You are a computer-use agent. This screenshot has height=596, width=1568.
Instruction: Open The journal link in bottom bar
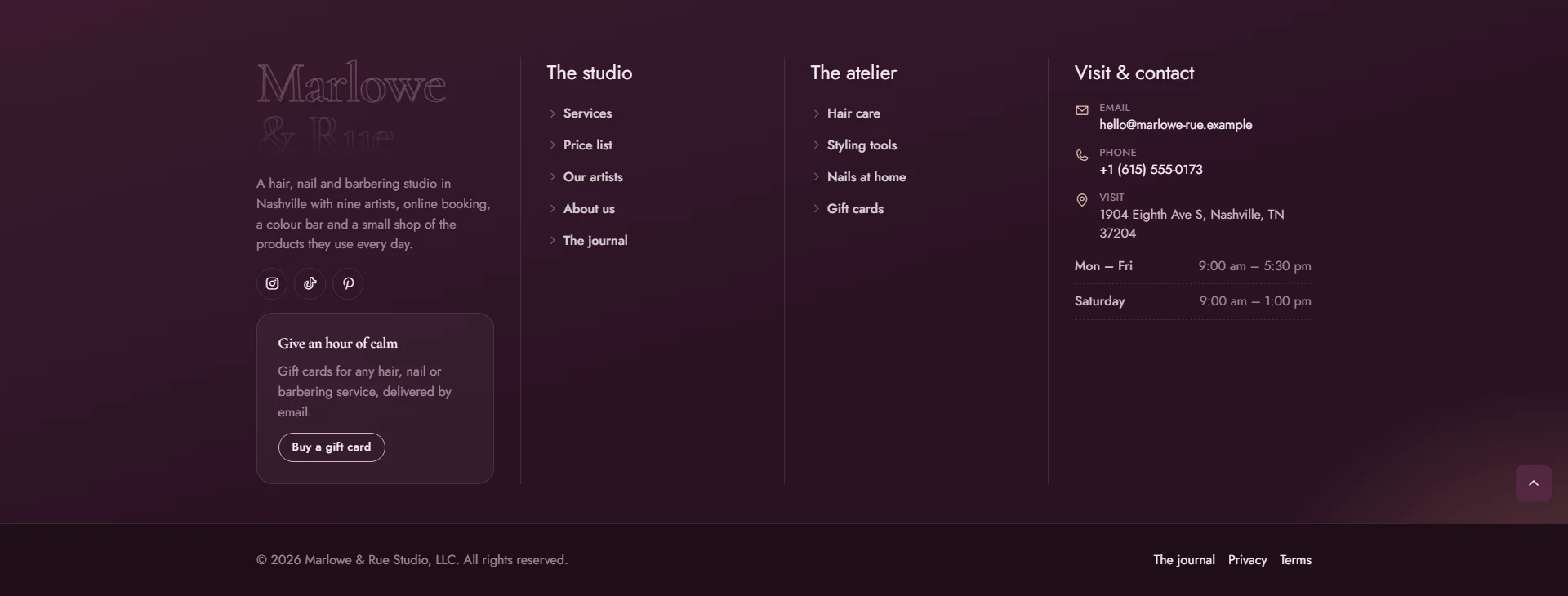click(1184, 560)
